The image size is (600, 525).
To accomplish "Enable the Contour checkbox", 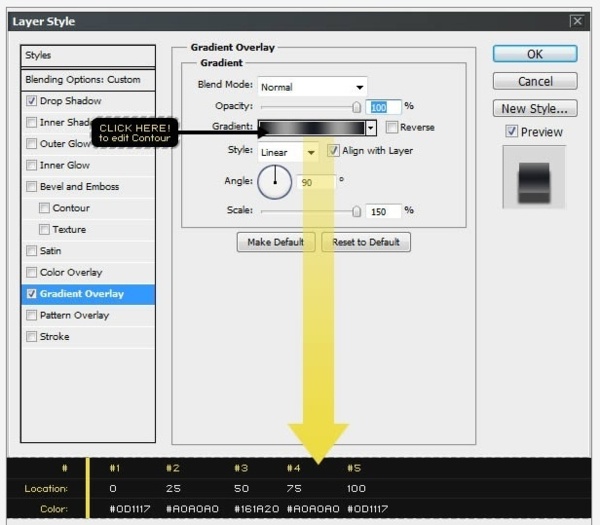I will pyautogui.click(x=44, y=208).
